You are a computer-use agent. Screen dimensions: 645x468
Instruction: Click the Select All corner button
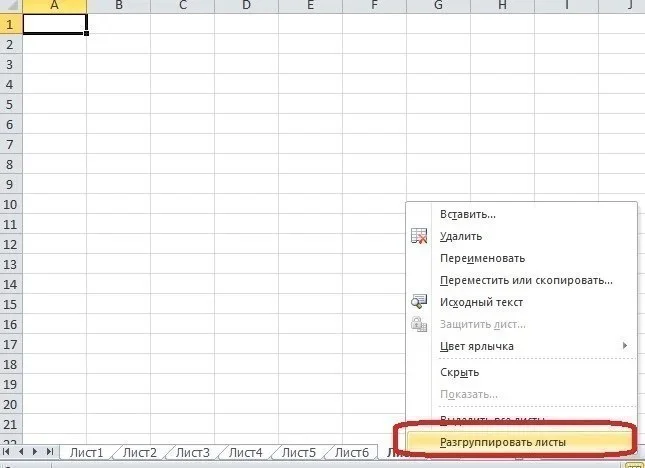[x=10, y=7]
